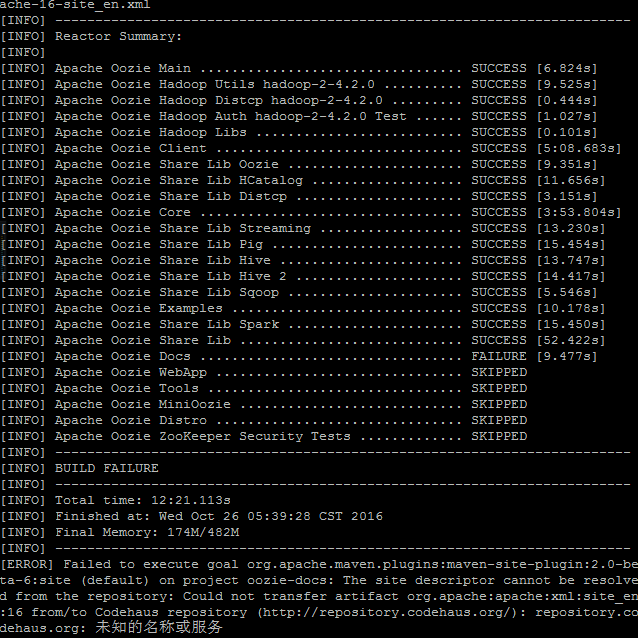Click the '[5:08.683s]' Client build time
The width and height of the screenshot is (638, 638).
click(x=579, y=149)
